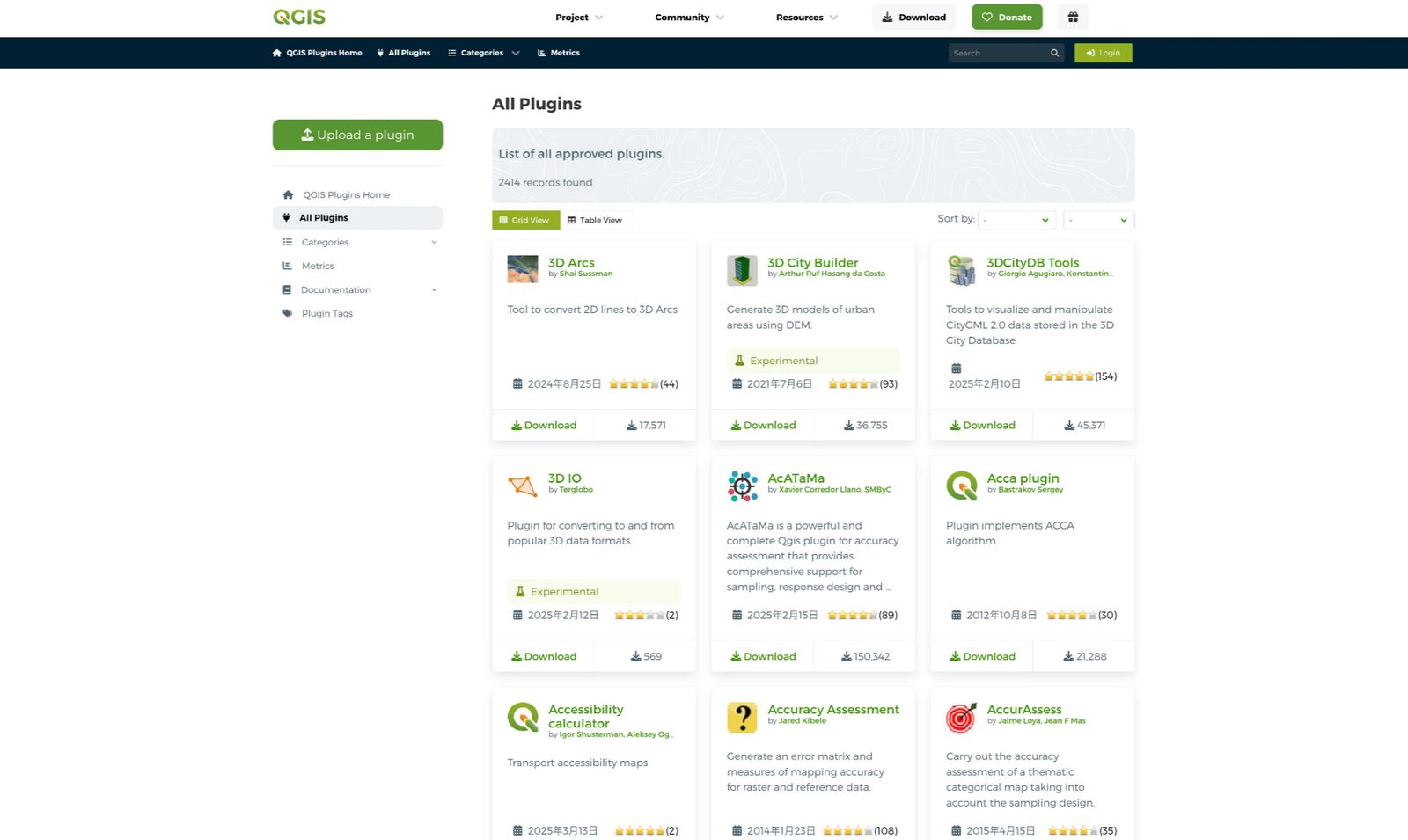Click the 3D Arcs star rating

(x=634, y=383)
